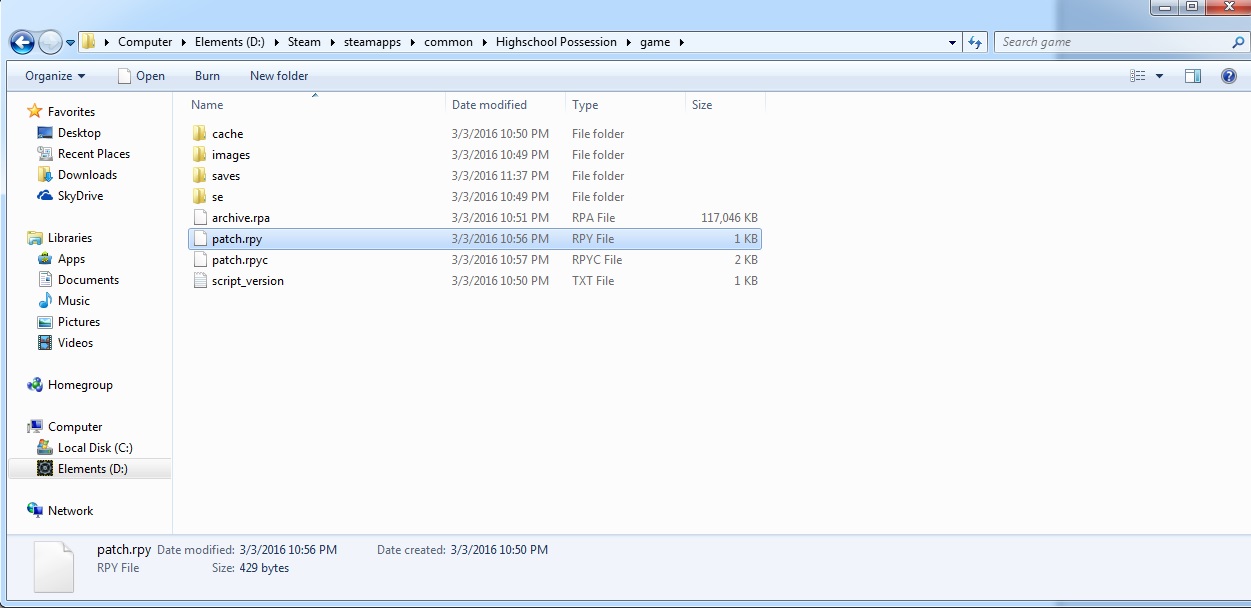Click the Back navigation arrow button

pos(22,42)
